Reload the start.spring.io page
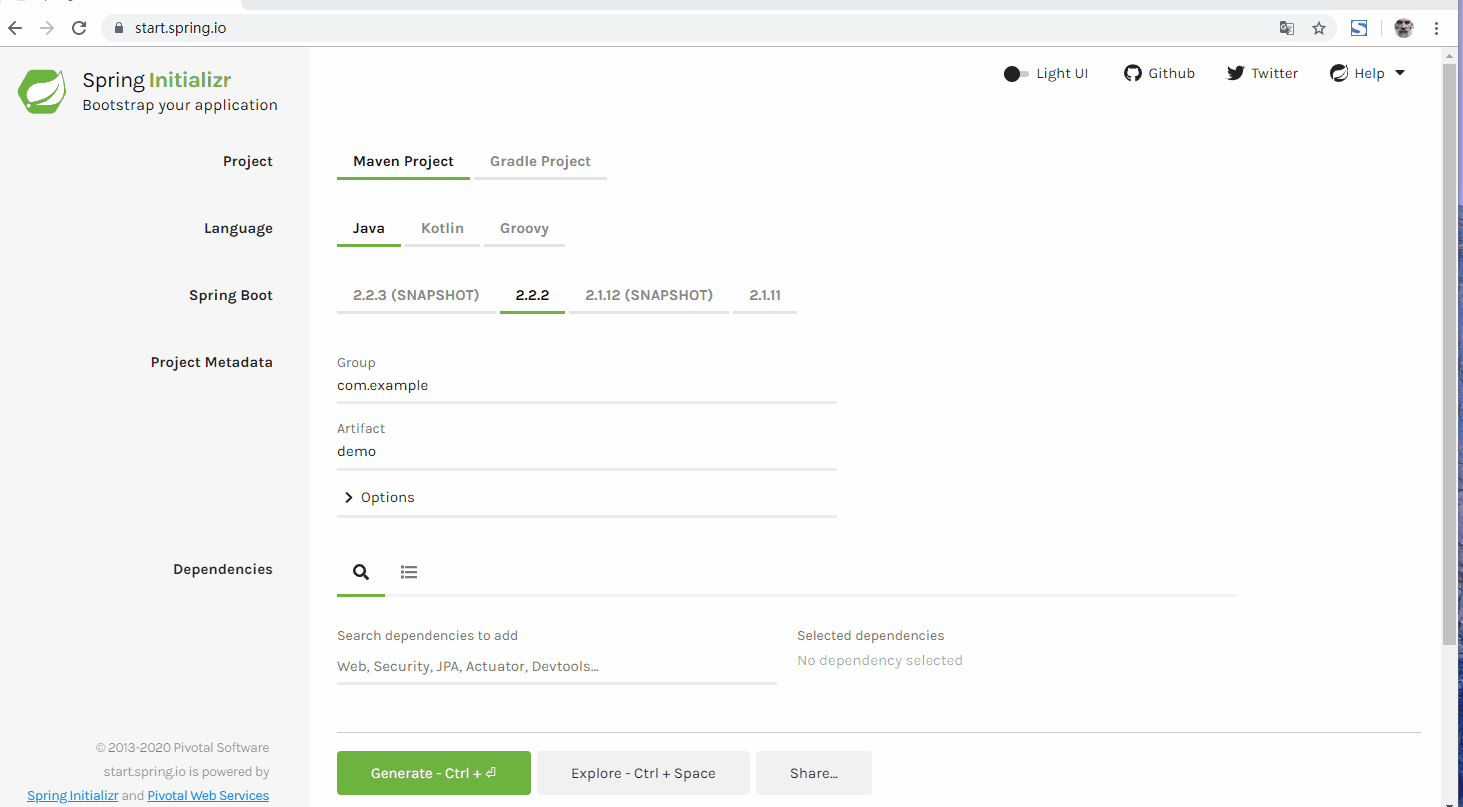This screenshot has width=1463, height=807. 79,28
